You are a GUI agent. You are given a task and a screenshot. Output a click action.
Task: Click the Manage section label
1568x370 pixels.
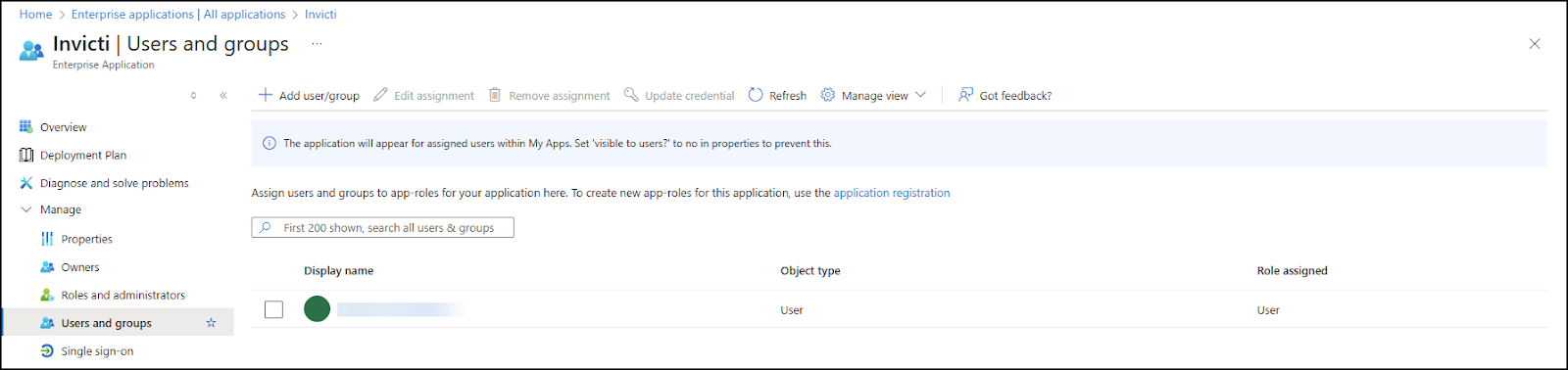[x=61, y=209]
